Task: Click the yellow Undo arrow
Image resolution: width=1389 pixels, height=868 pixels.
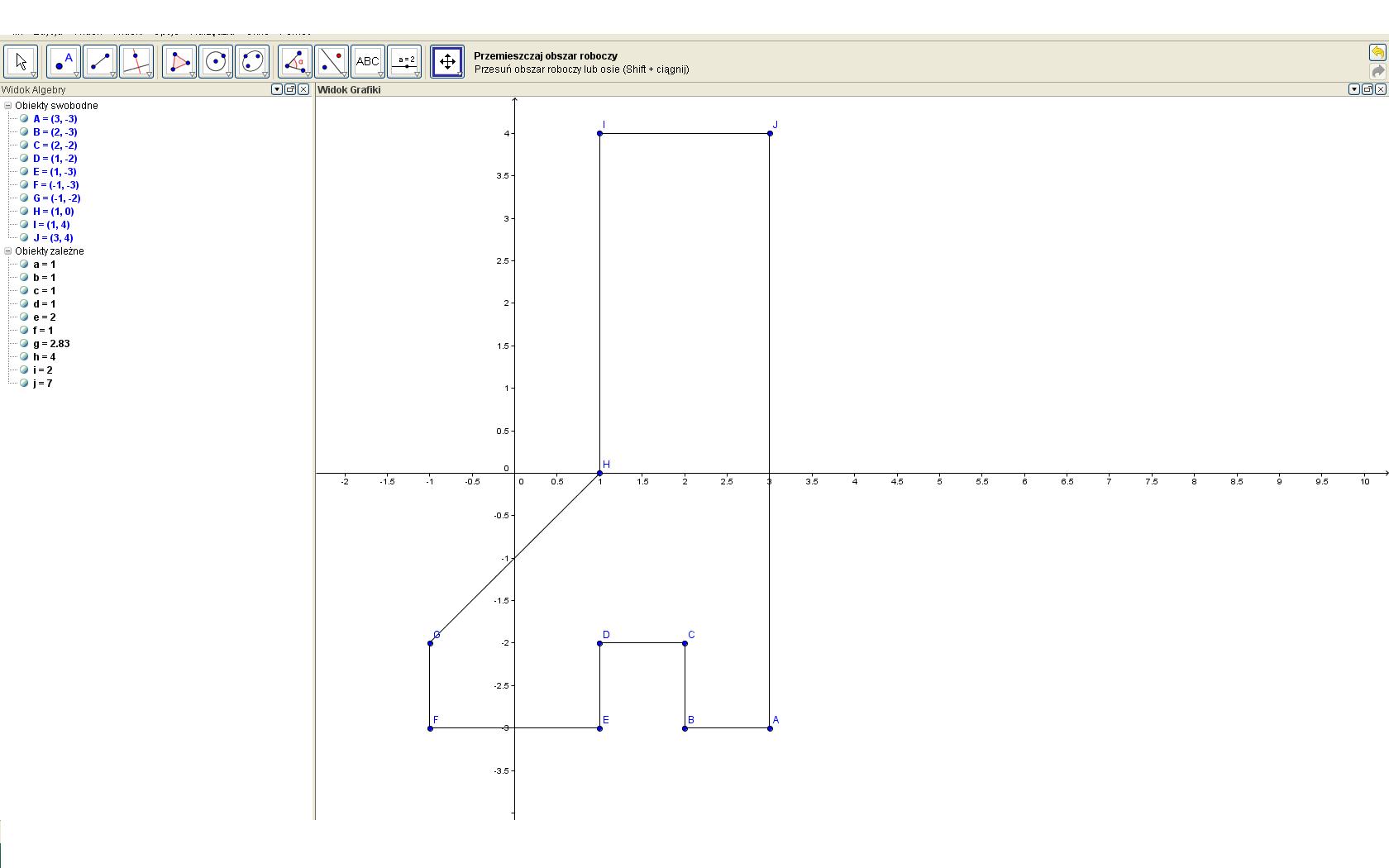Action: (1377, 53)
